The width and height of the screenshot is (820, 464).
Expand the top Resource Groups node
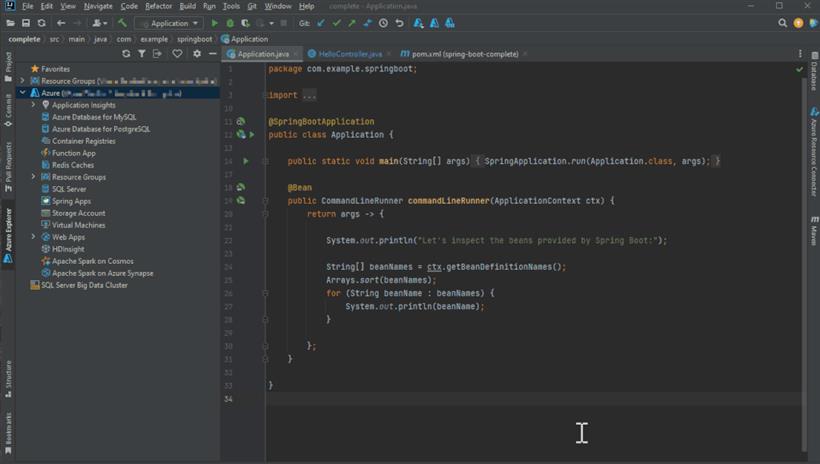click(x=22, y=81)
